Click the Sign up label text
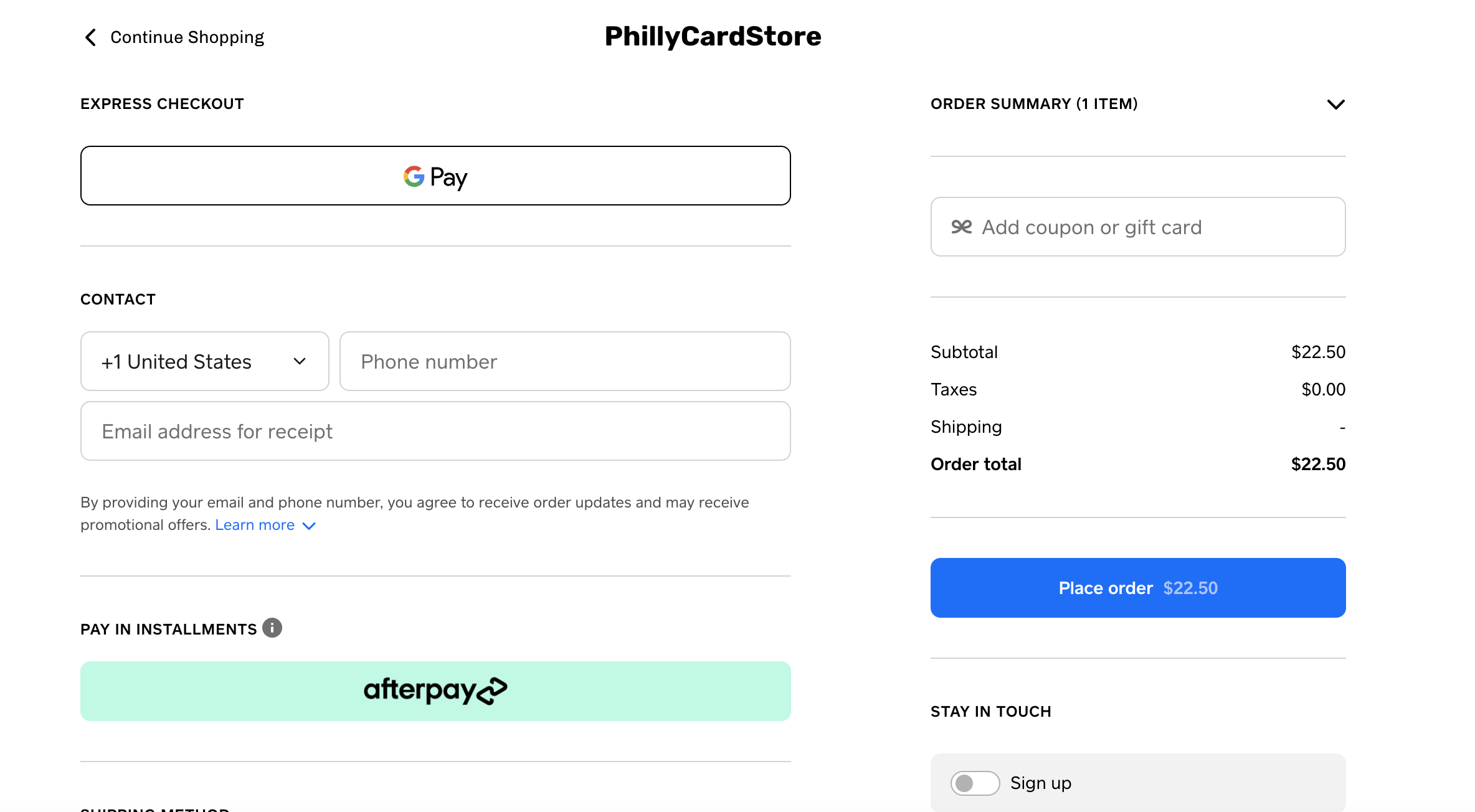The image size is (1475, 812). [1040, 783]
